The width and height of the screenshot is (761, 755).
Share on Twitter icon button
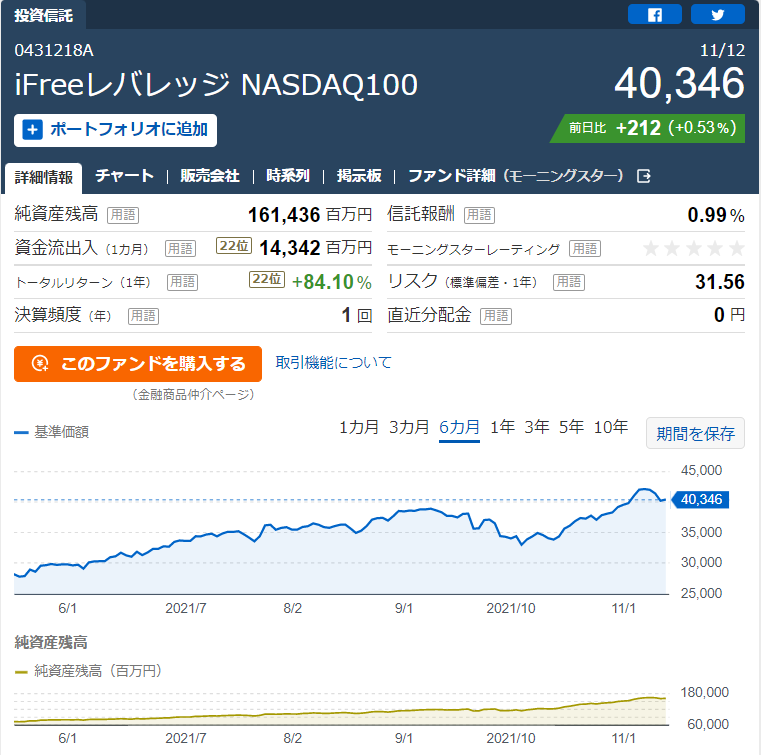coord(717,14)
